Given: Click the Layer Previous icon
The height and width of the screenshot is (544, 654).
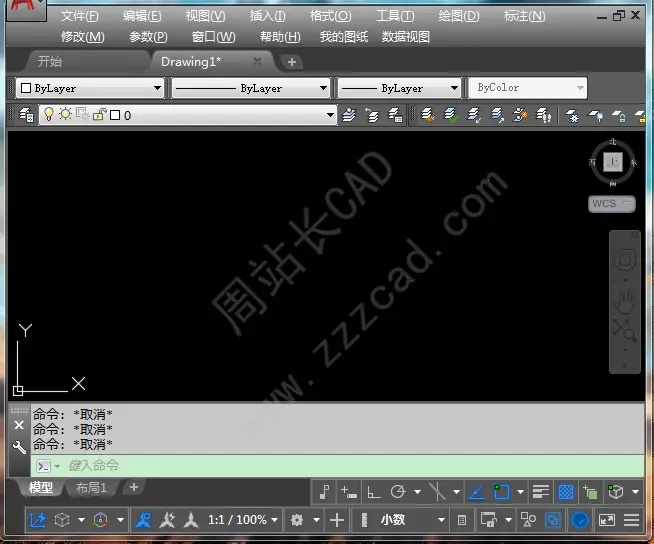Looking at the screenshot, I should coord(372,115).
